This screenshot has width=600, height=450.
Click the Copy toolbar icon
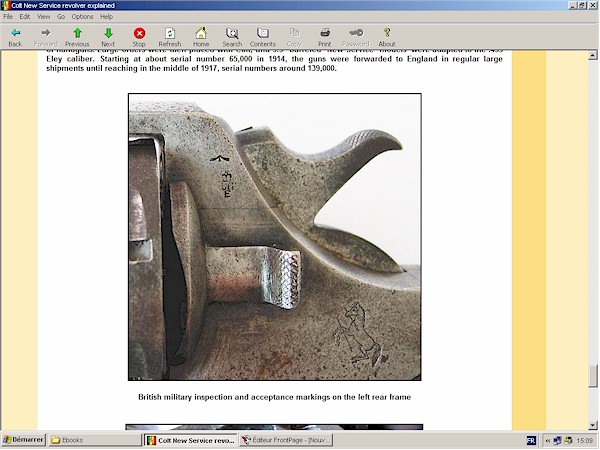[x=294, y=33]
